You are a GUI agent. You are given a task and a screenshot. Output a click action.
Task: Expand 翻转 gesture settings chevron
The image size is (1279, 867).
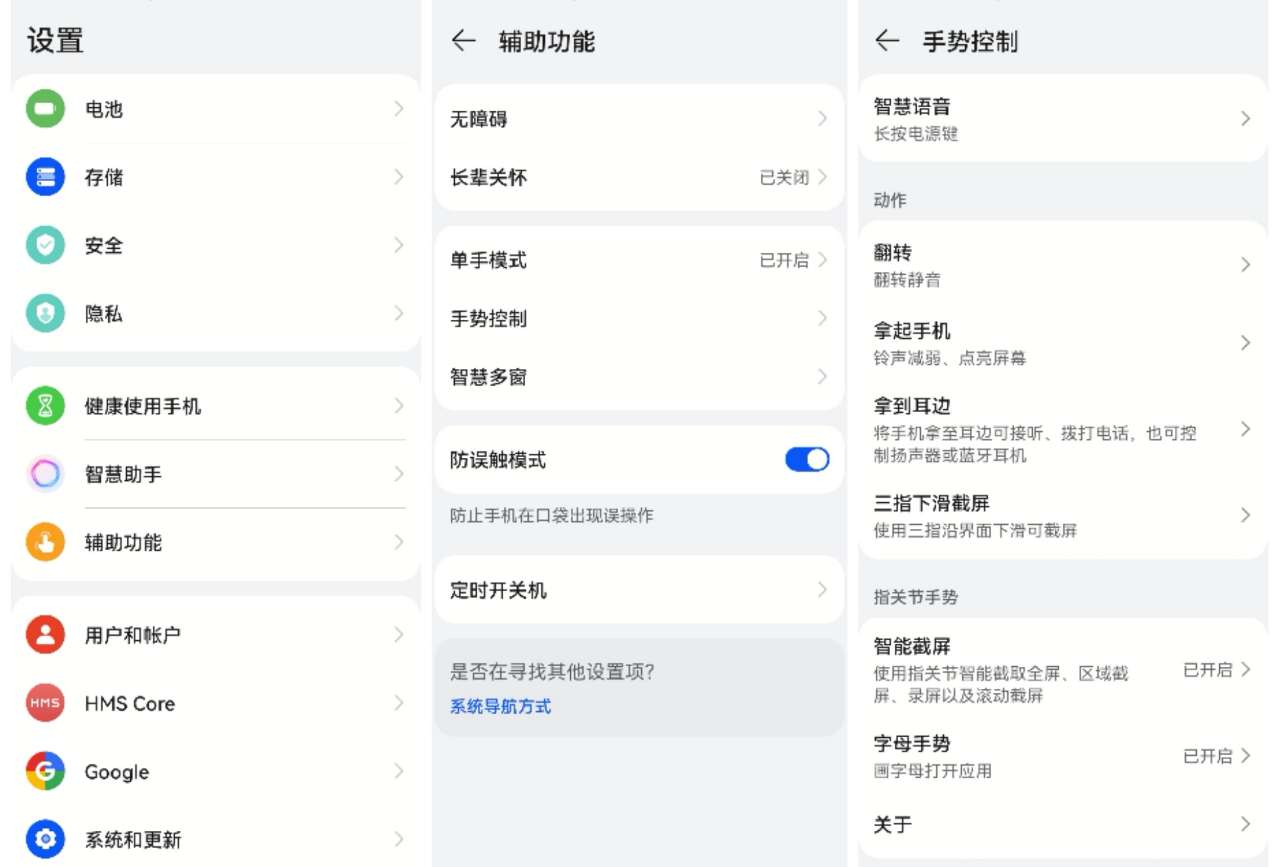[1245, 264]
